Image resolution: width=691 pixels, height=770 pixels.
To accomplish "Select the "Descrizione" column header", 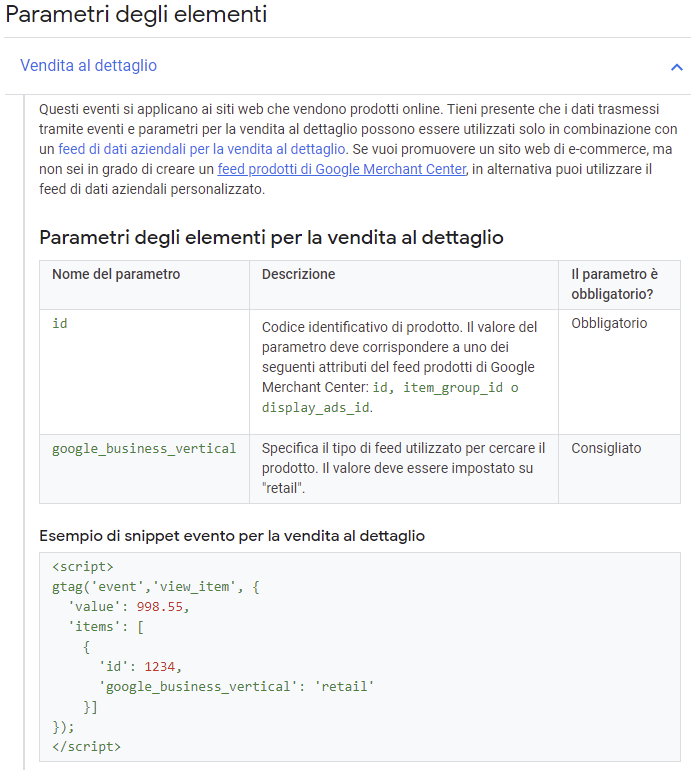I will point(298,274).
